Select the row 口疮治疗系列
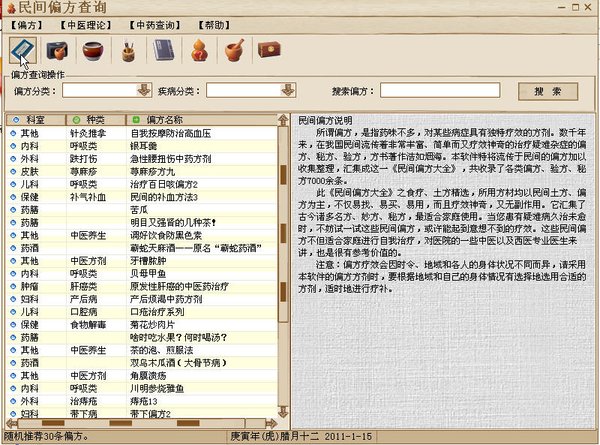This screenshot has width=600, height=445. (142, 312)
